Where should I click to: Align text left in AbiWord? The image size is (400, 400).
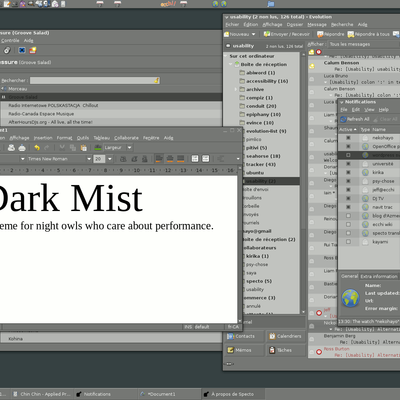(159, 159)
